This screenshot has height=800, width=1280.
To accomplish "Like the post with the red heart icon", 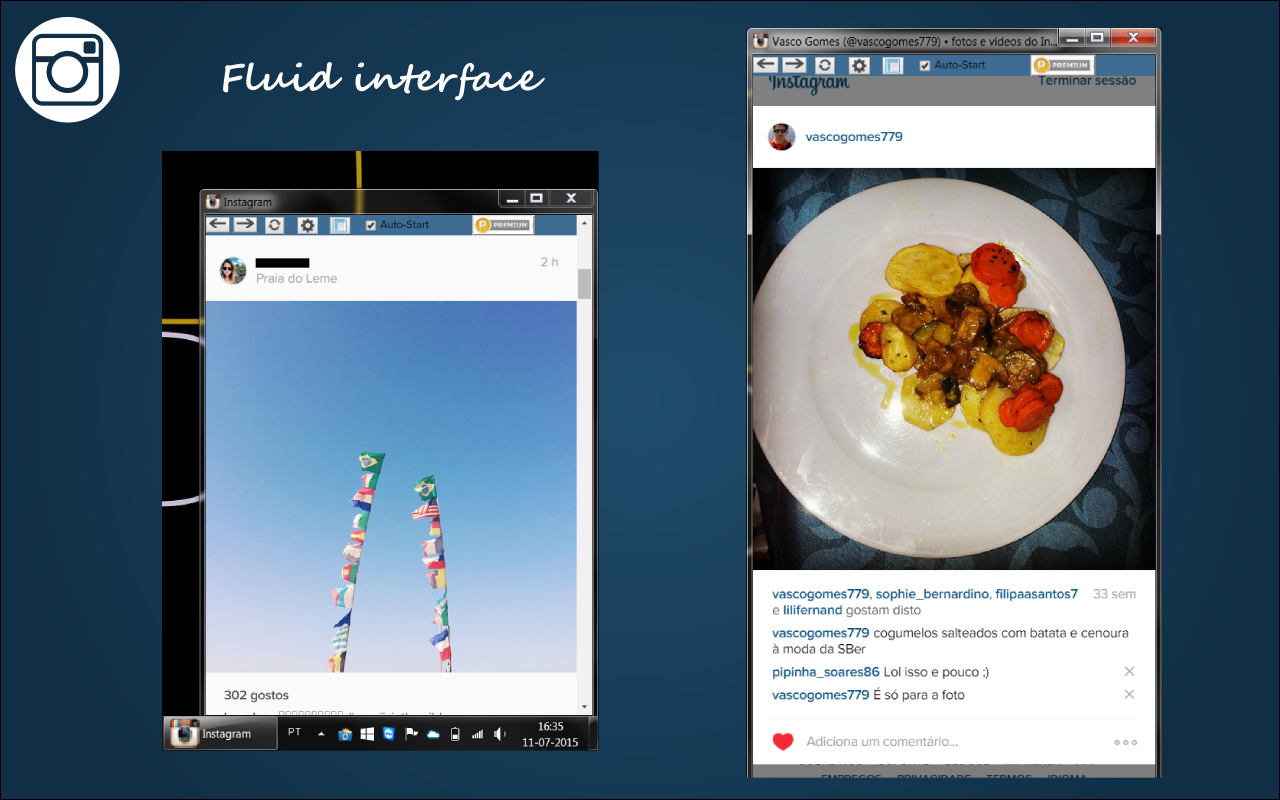I will point(783,742).
